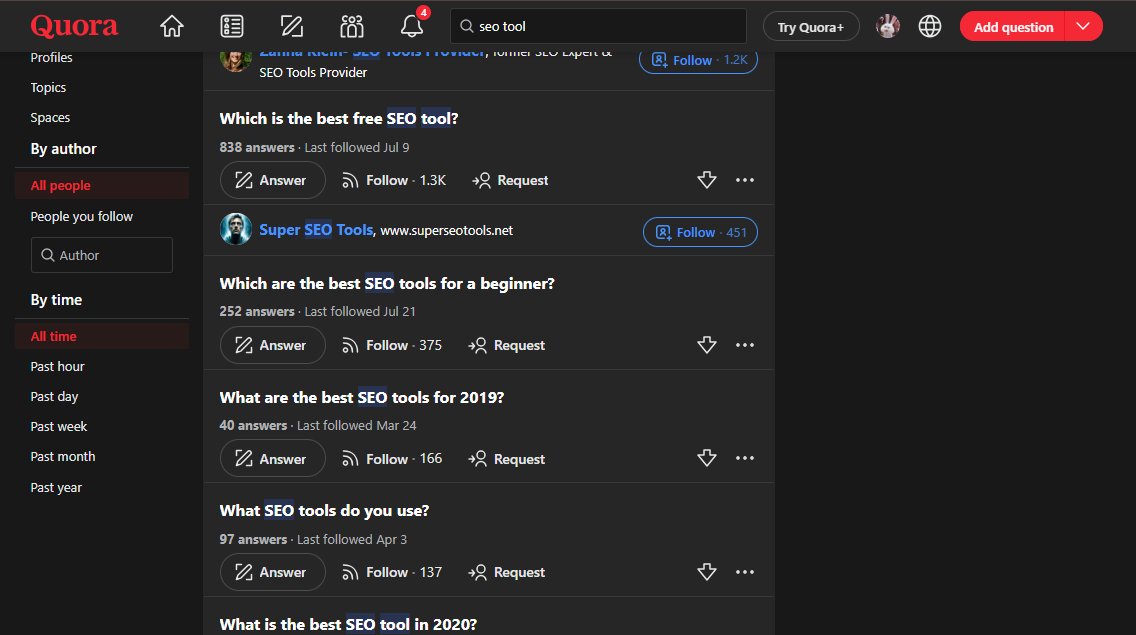Answer 'What SEO tools do you use?'
The height and width of the screenshot is (635, 1136).
pyautogui.click(x=272, y=572)
